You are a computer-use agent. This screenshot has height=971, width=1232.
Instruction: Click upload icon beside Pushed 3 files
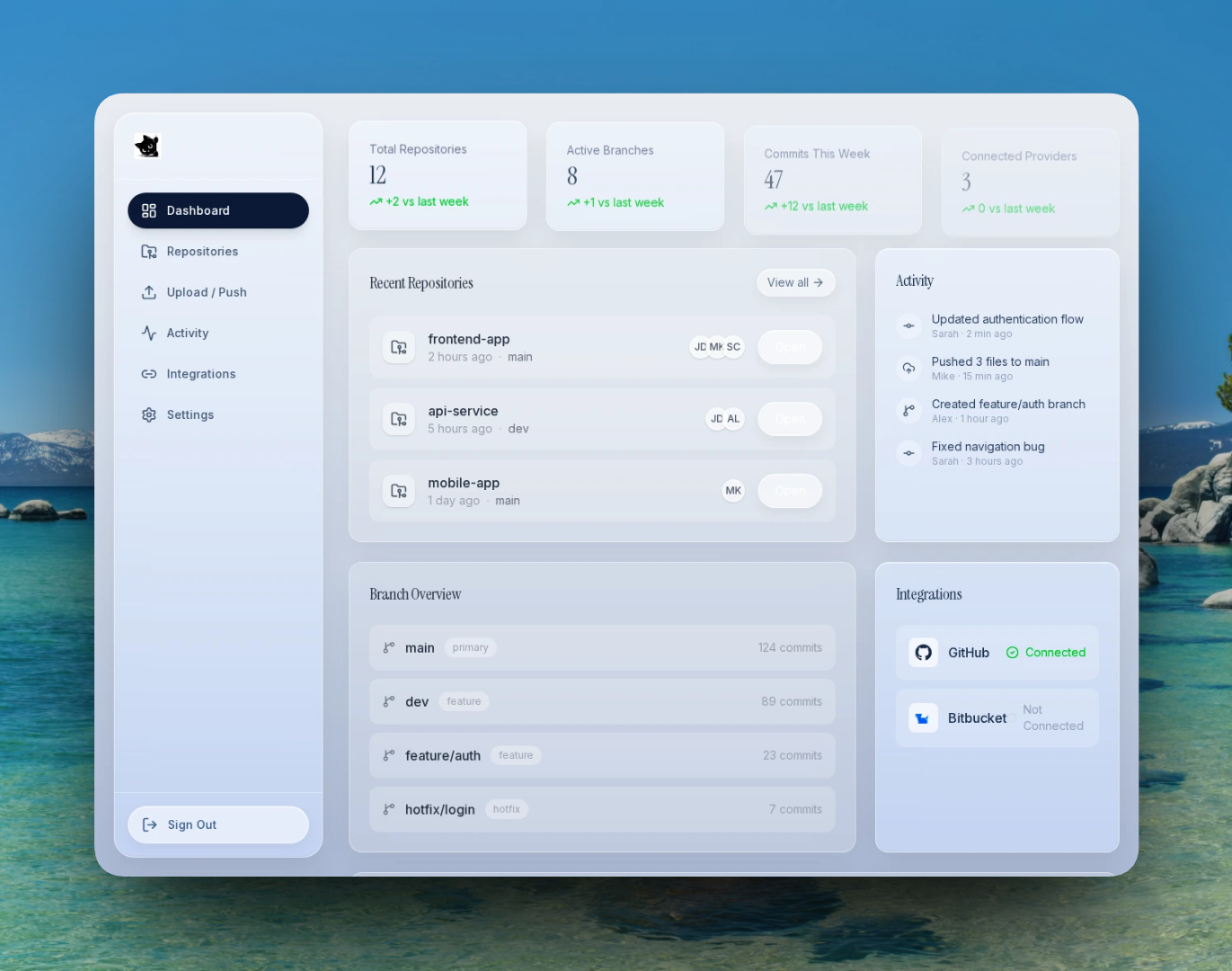click(x=908, y=369)
